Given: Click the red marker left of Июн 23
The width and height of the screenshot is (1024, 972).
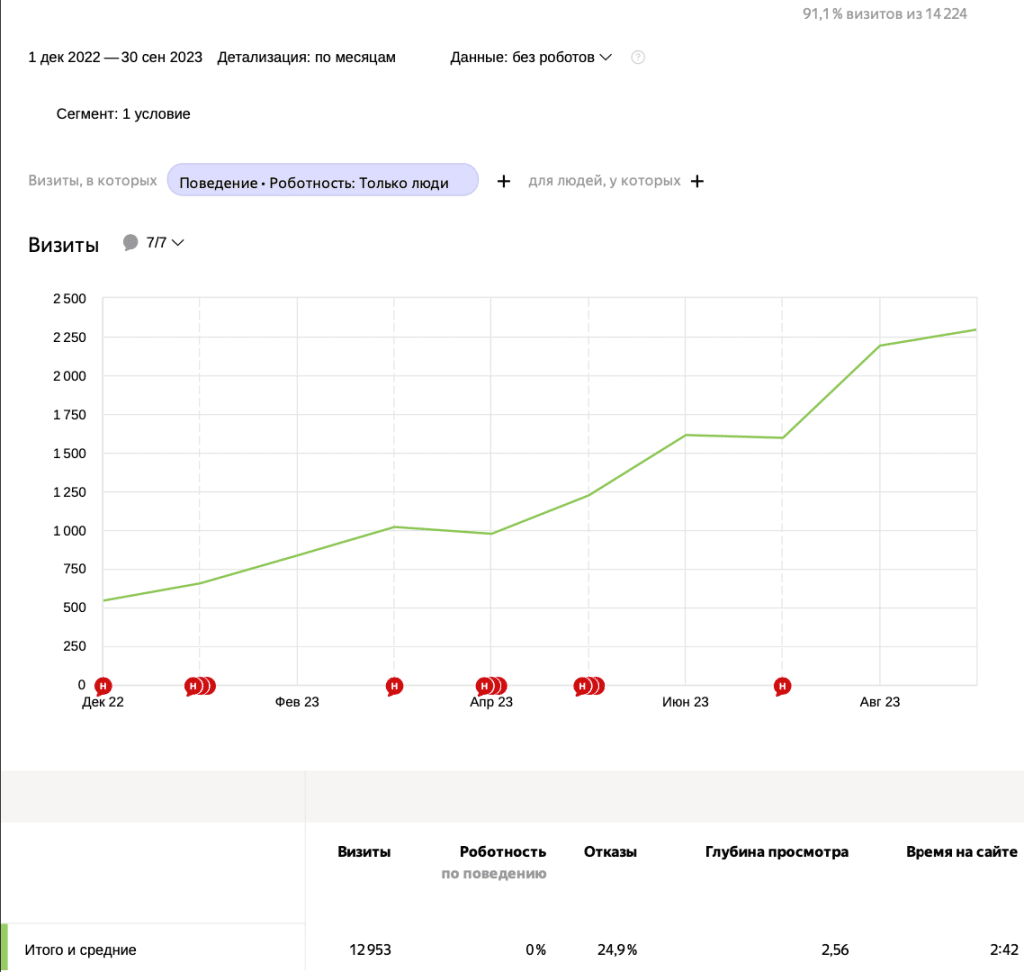Looking at the screenshot, I should pos(589,686).
